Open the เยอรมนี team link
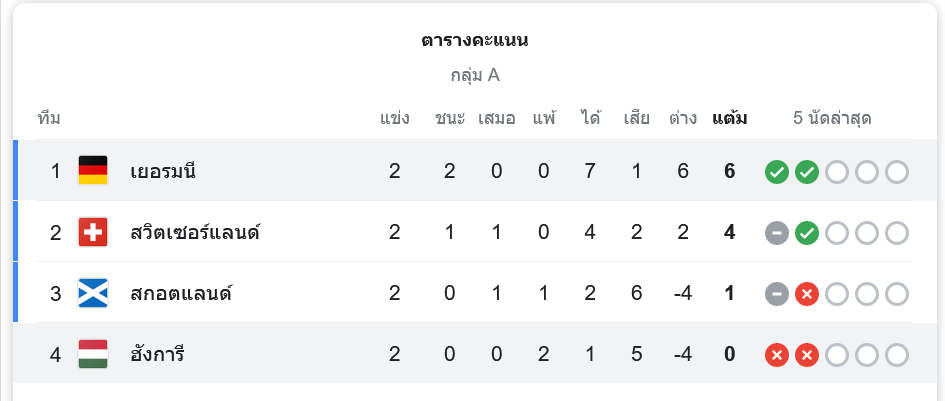Image resolution: width=945 pixels, height=401 pixels. click(x=163, y=171)
